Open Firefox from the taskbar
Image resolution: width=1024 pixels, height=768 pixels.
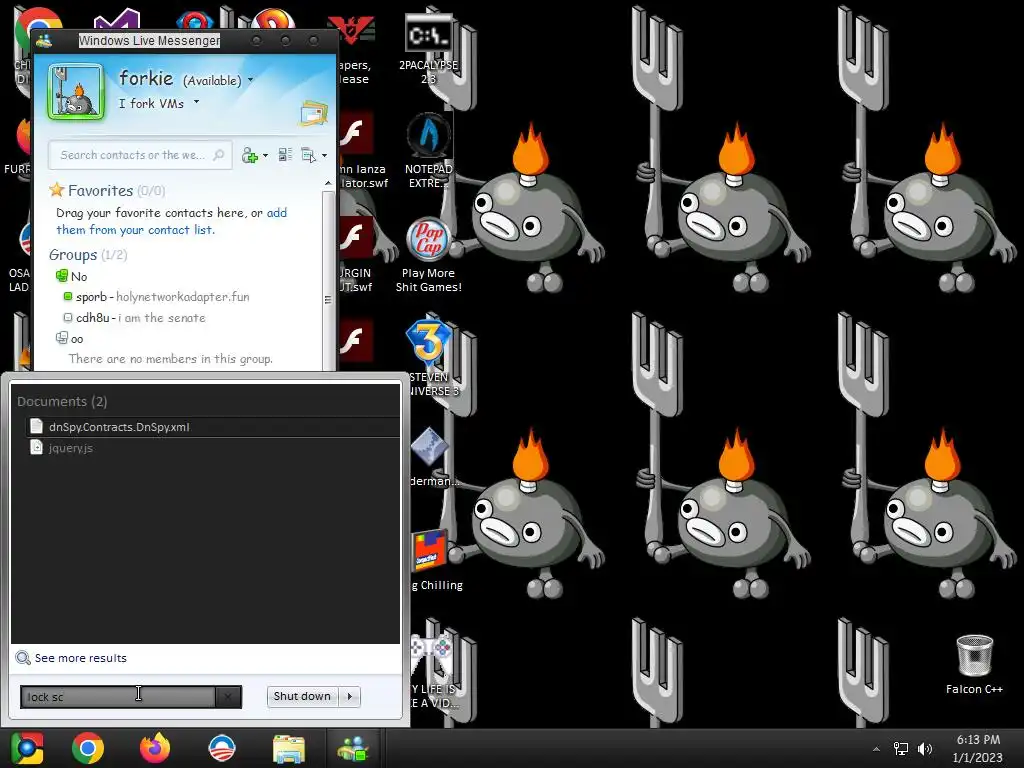click(x=155, y=748)
